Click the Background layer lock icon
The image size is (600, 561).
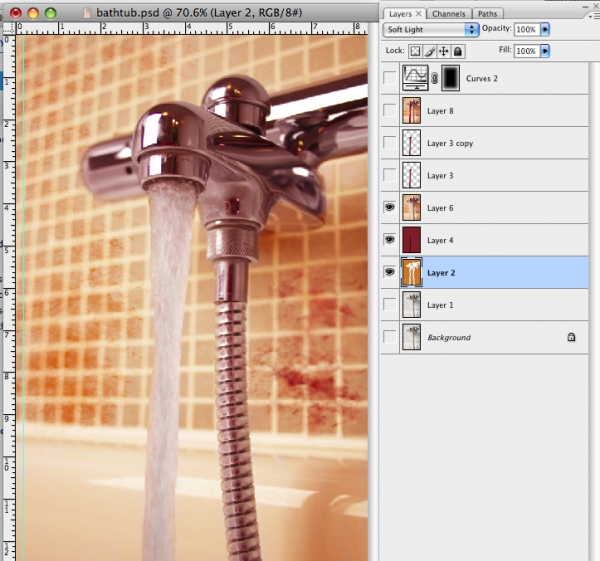click(571, 337)
